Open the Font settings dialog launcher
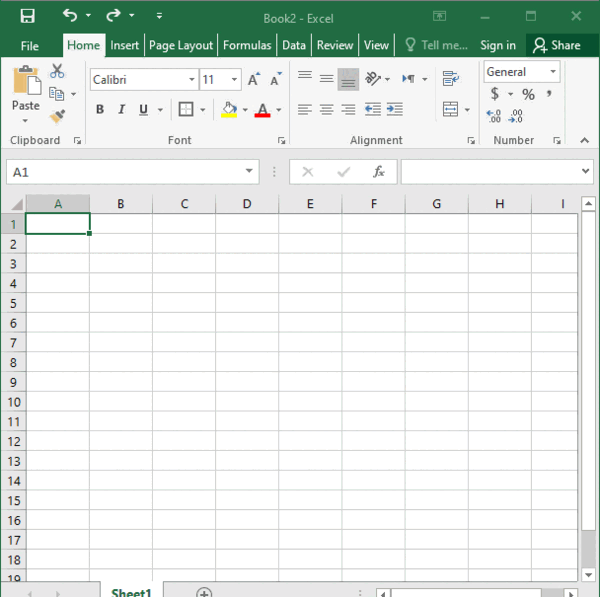The width and height of the screenshot is (600, 597). point(282,141)
